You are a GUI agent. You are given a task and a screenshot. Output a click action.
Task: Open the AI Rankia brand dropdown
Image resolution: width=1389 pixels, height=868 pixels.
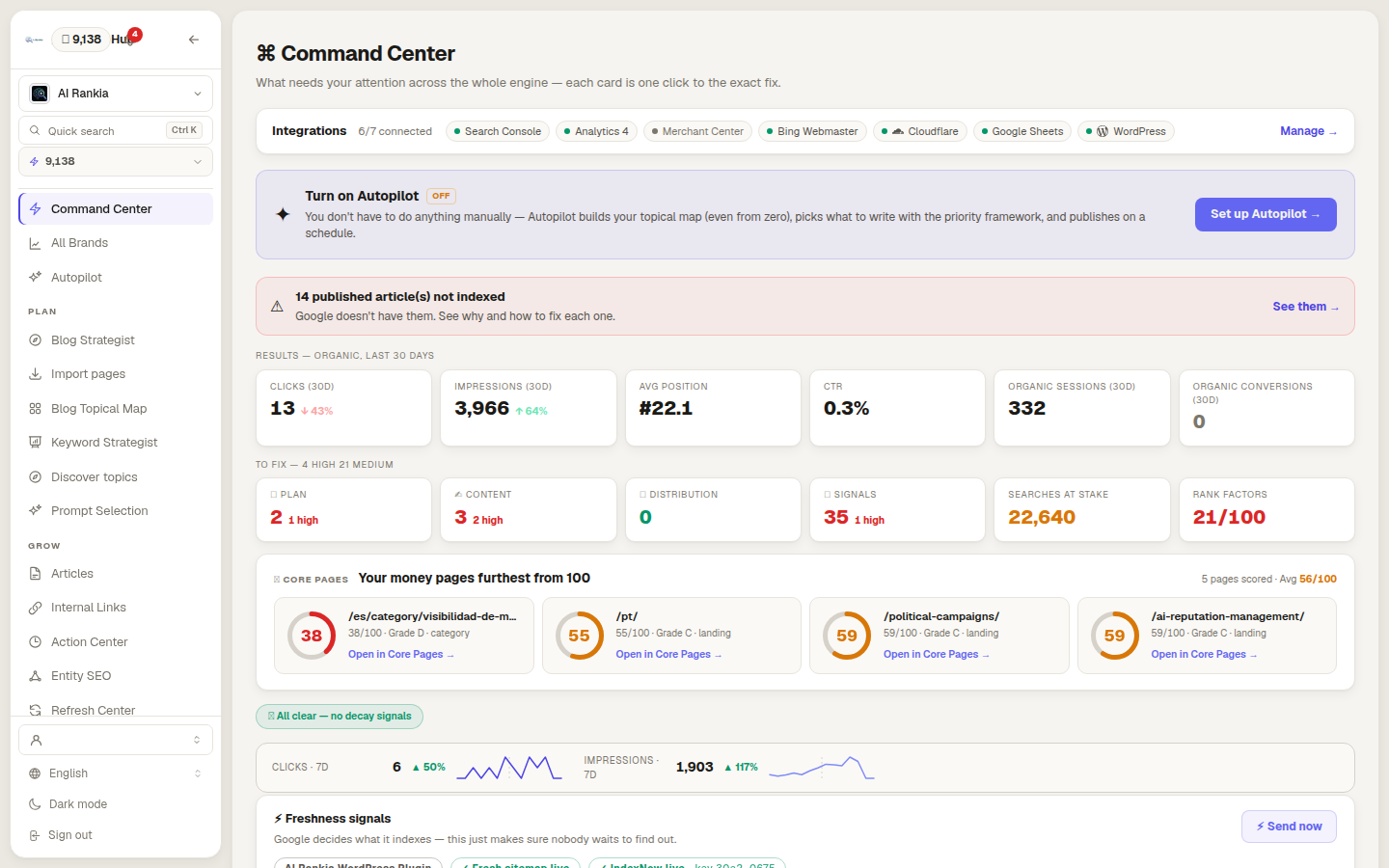pos(116,94)
